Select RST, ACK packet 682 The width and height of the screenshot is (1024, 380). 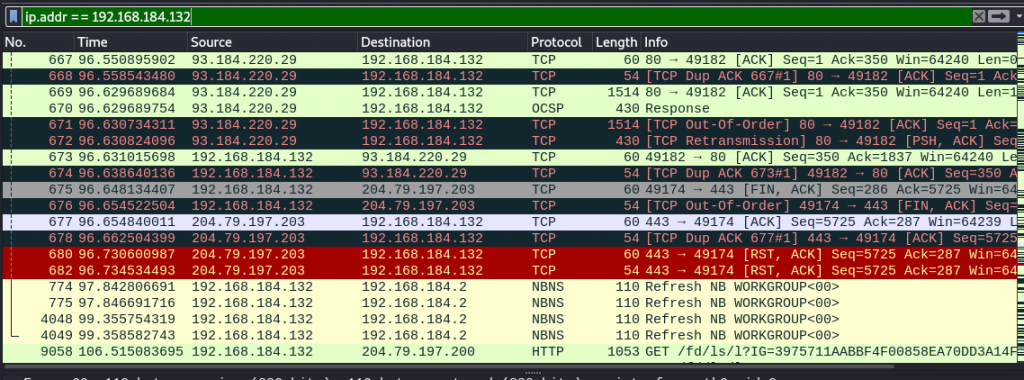click(509, 271)
